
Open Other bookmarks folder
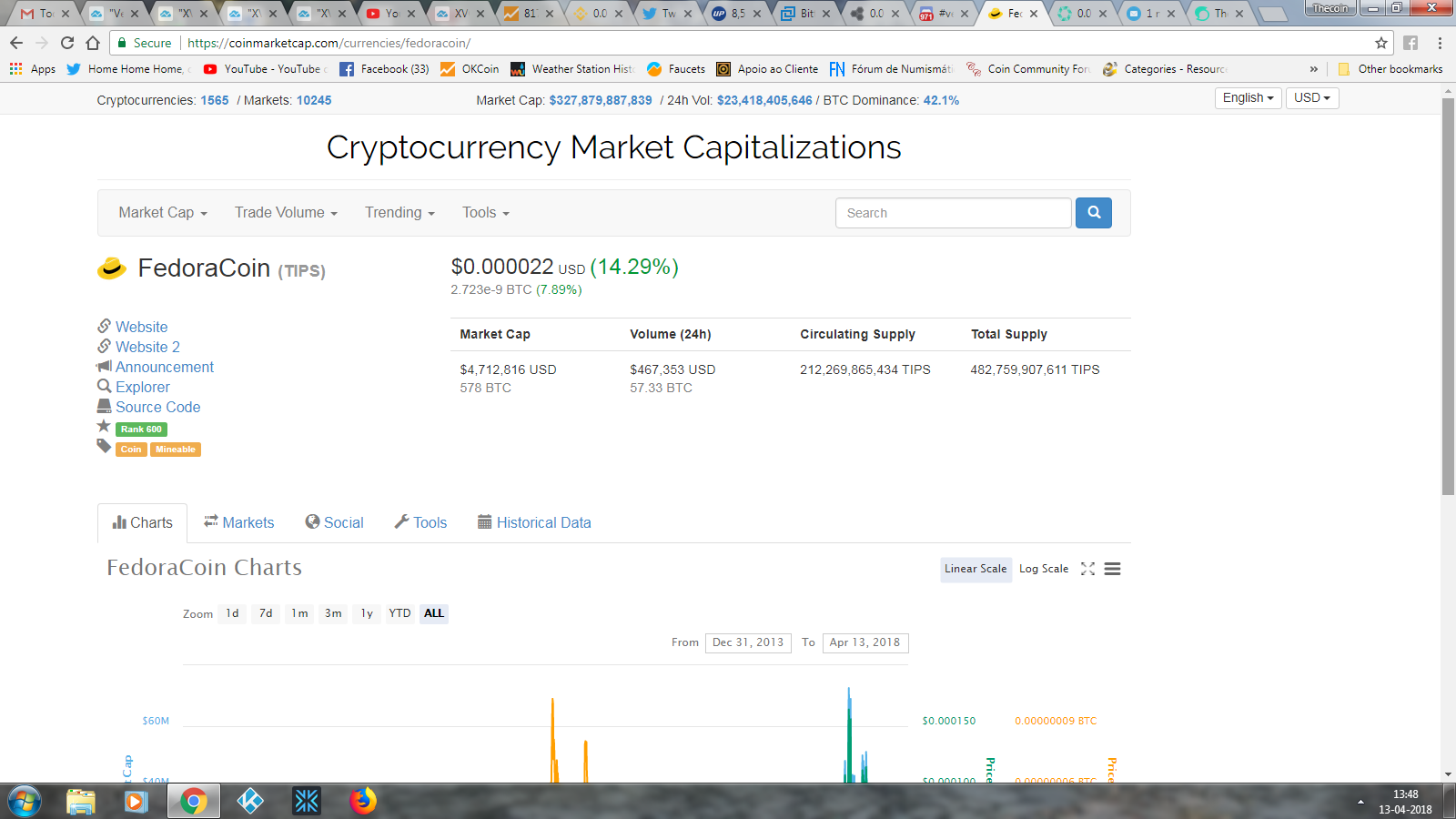click(x=1390, y=69)
